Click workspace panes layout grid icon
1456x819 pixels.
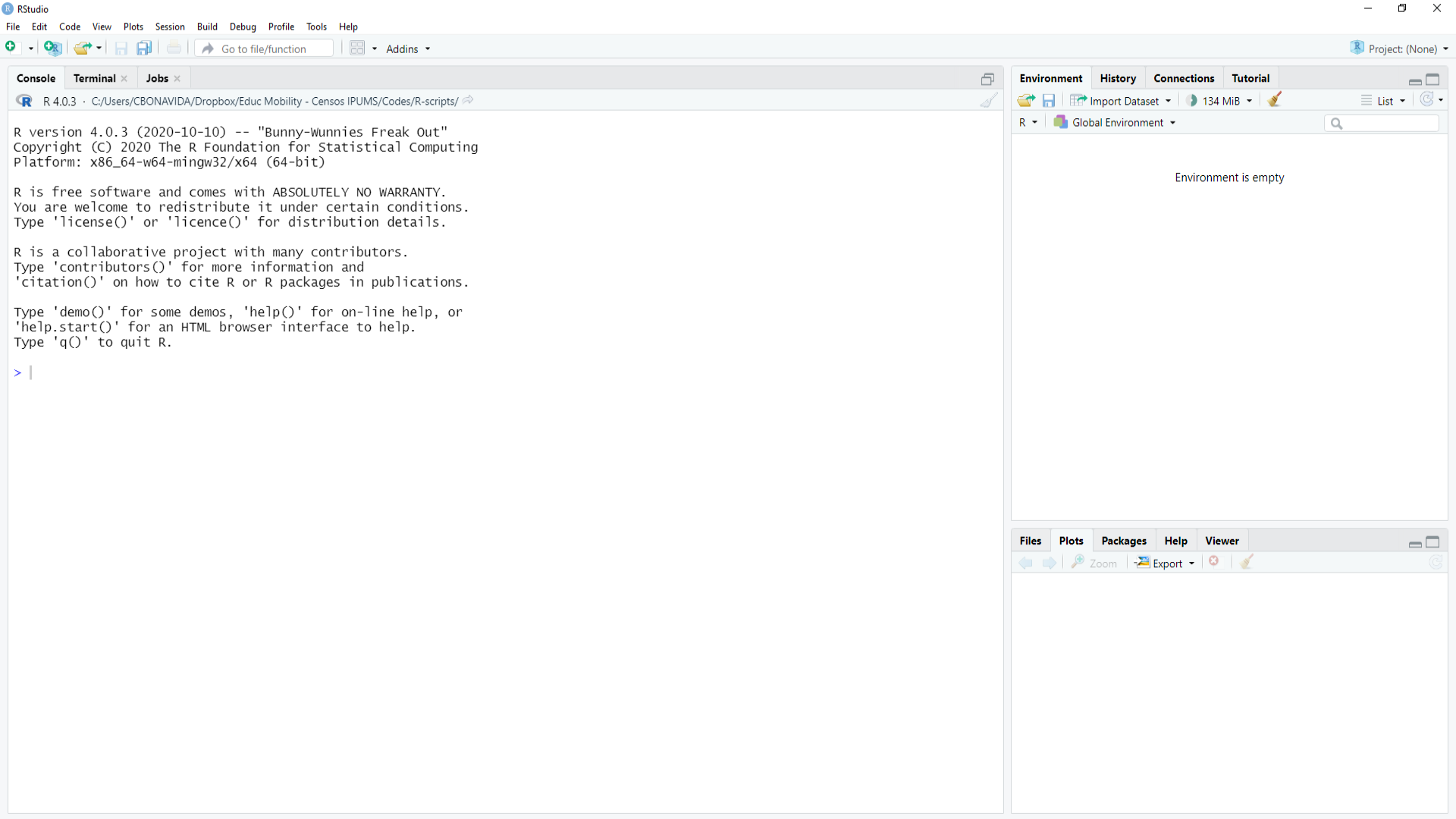357,49
